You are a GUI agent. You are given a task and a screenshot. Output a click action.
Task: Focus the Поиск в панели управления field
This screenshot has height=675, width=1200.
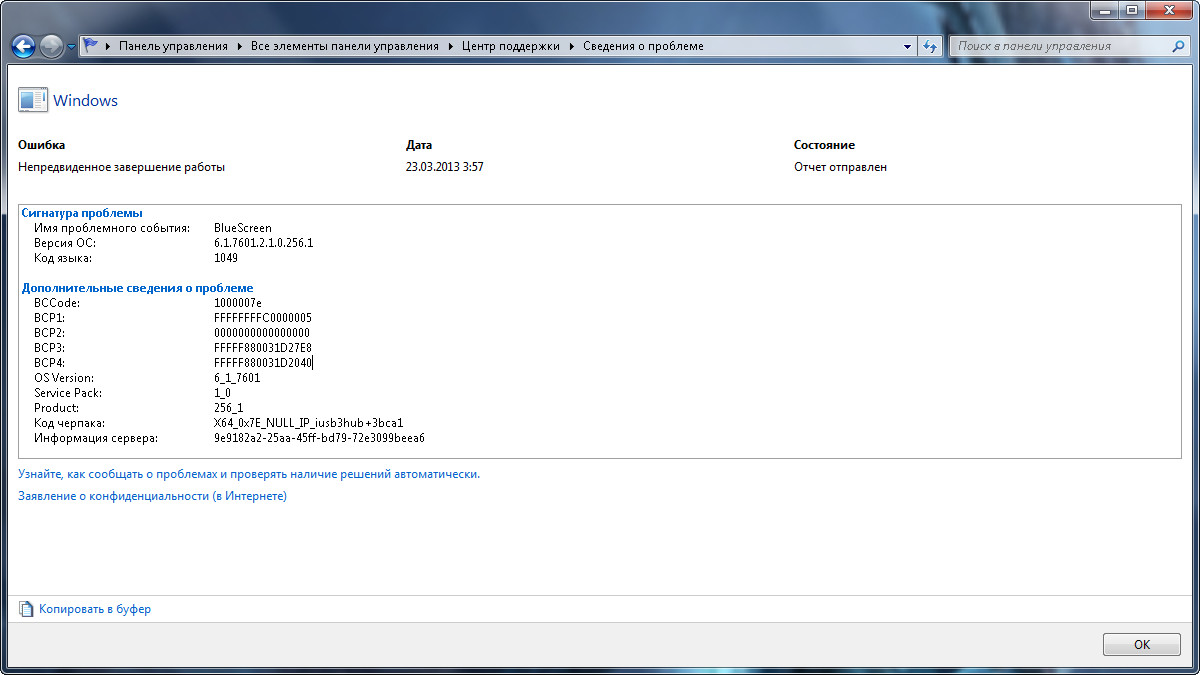(1060, 46)
